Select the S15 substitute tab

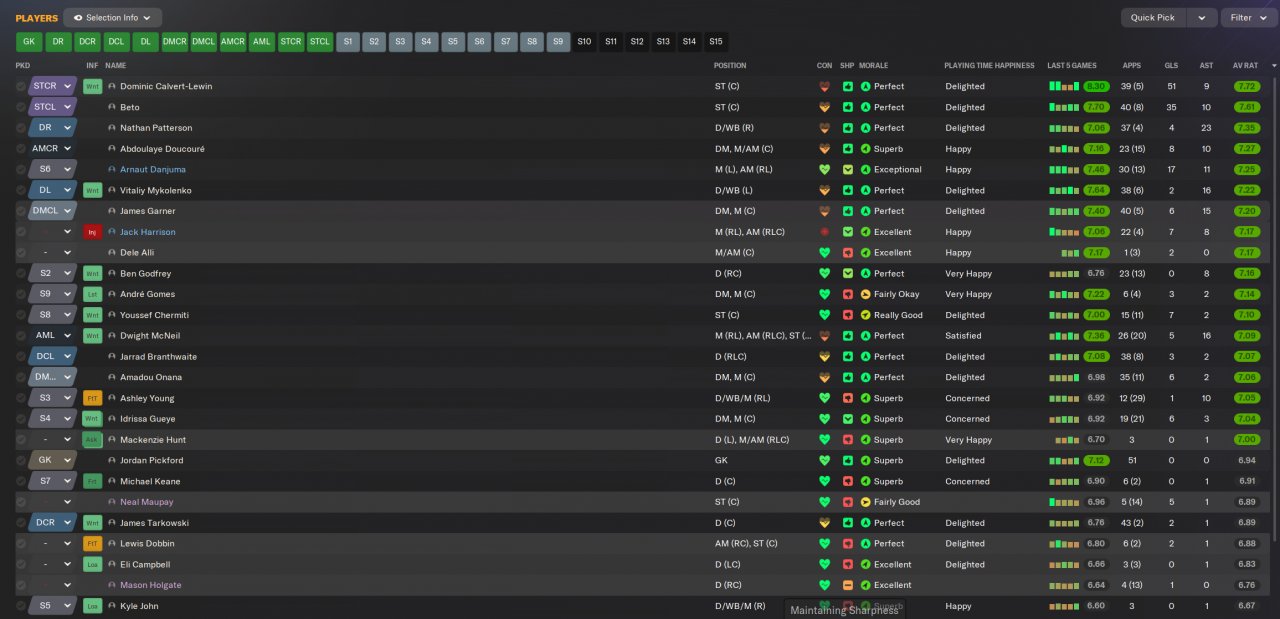716,42
